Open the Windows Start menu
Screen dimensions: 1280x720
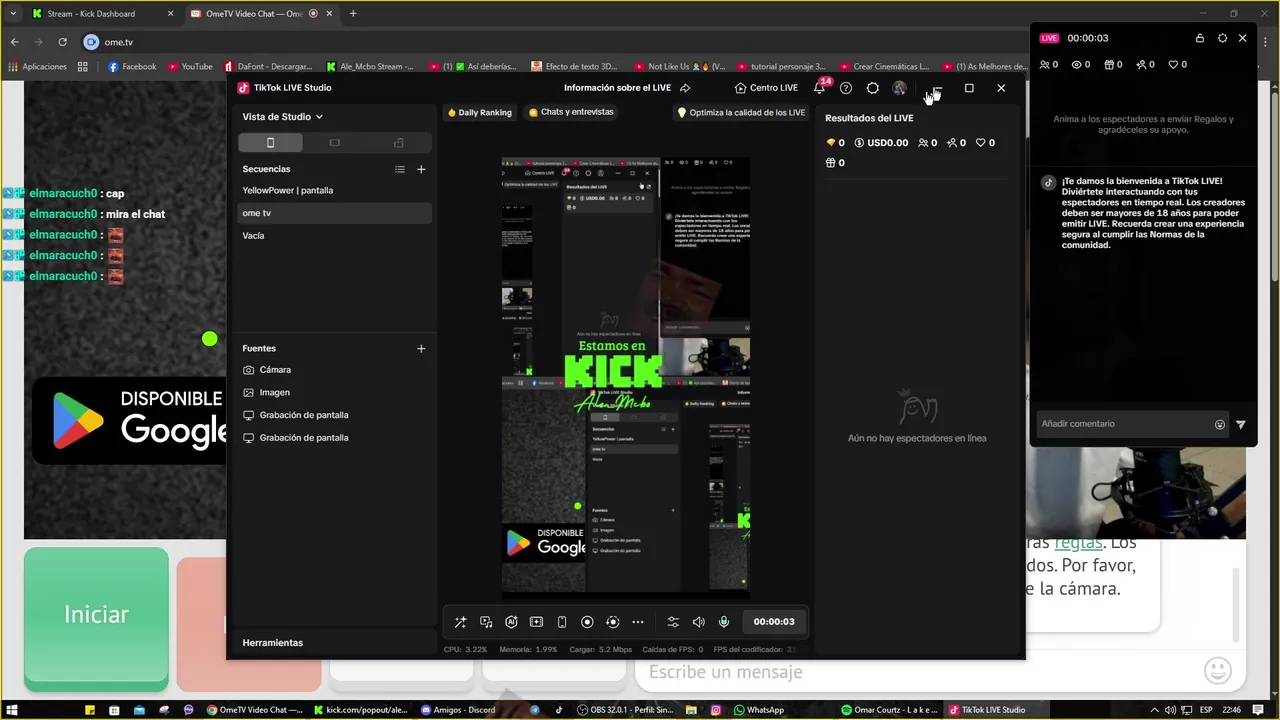pos(13,710)
